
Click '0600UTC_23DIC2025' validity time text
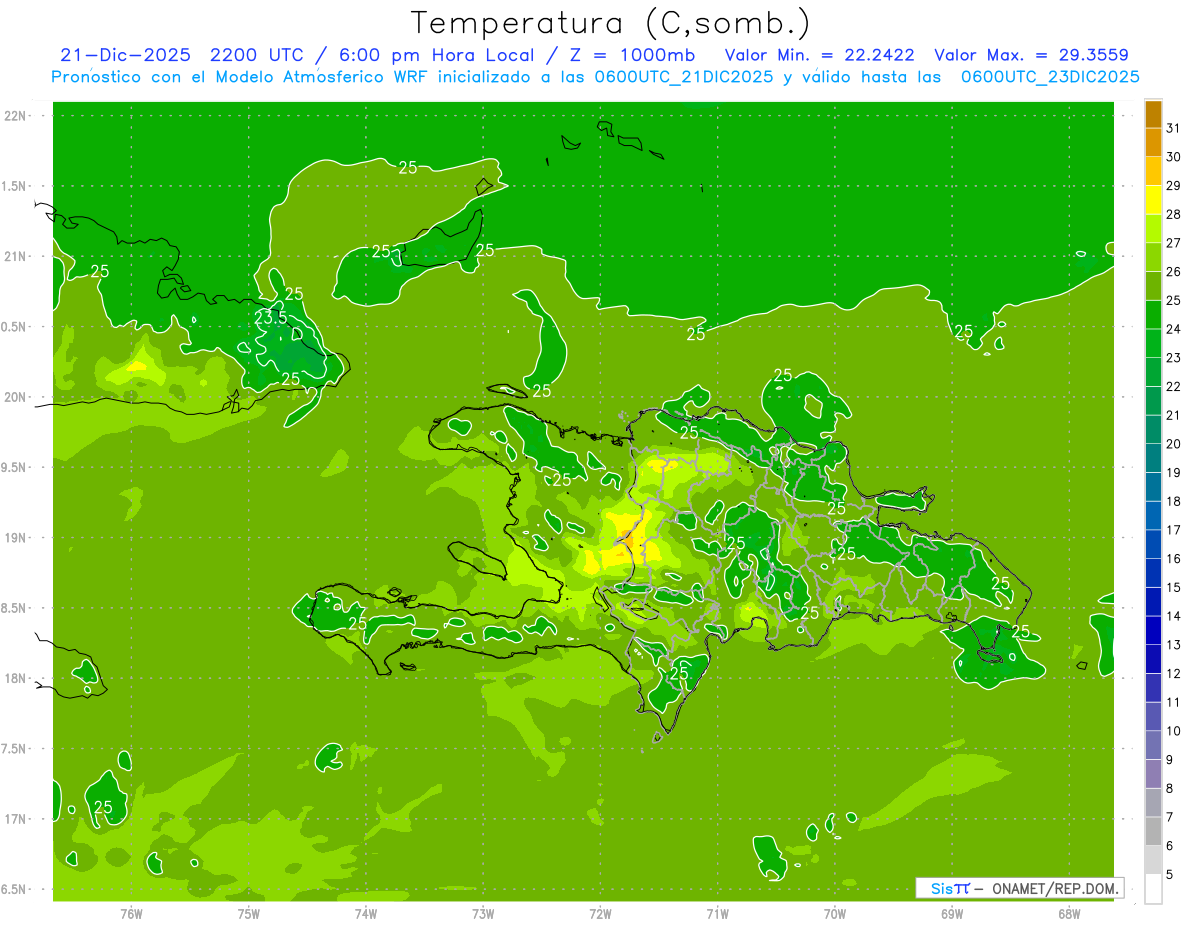[x=1050, y=77]
